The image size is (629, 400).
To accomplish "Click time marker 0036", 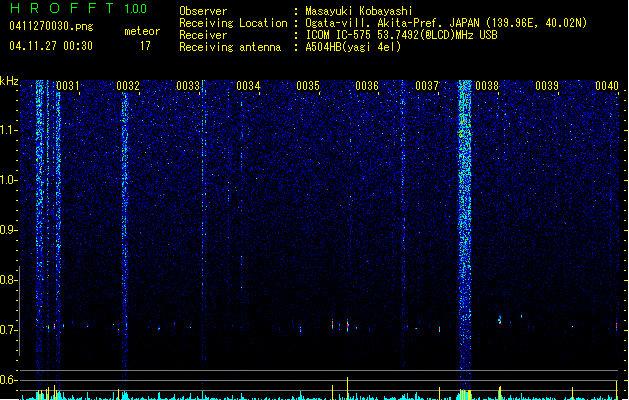I will tap(367, 86).
